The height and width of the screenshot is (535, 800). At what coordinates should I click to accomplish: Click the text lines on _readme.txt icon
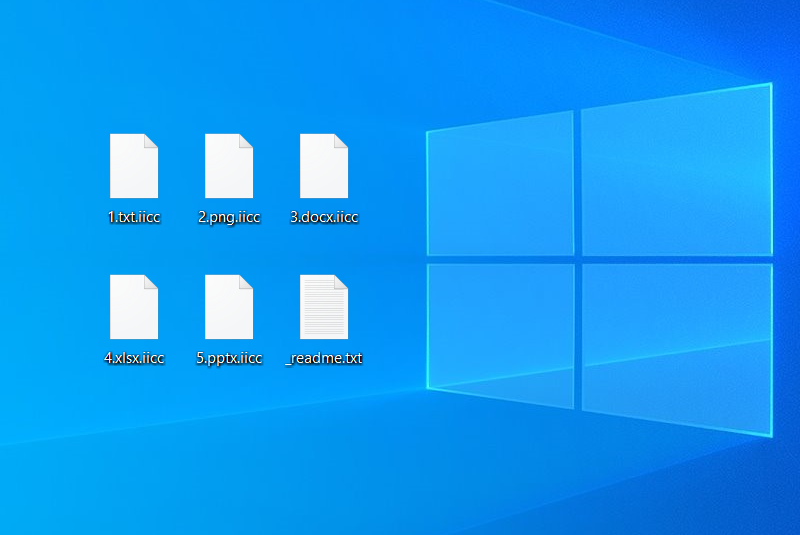click(x=322, y=310)
